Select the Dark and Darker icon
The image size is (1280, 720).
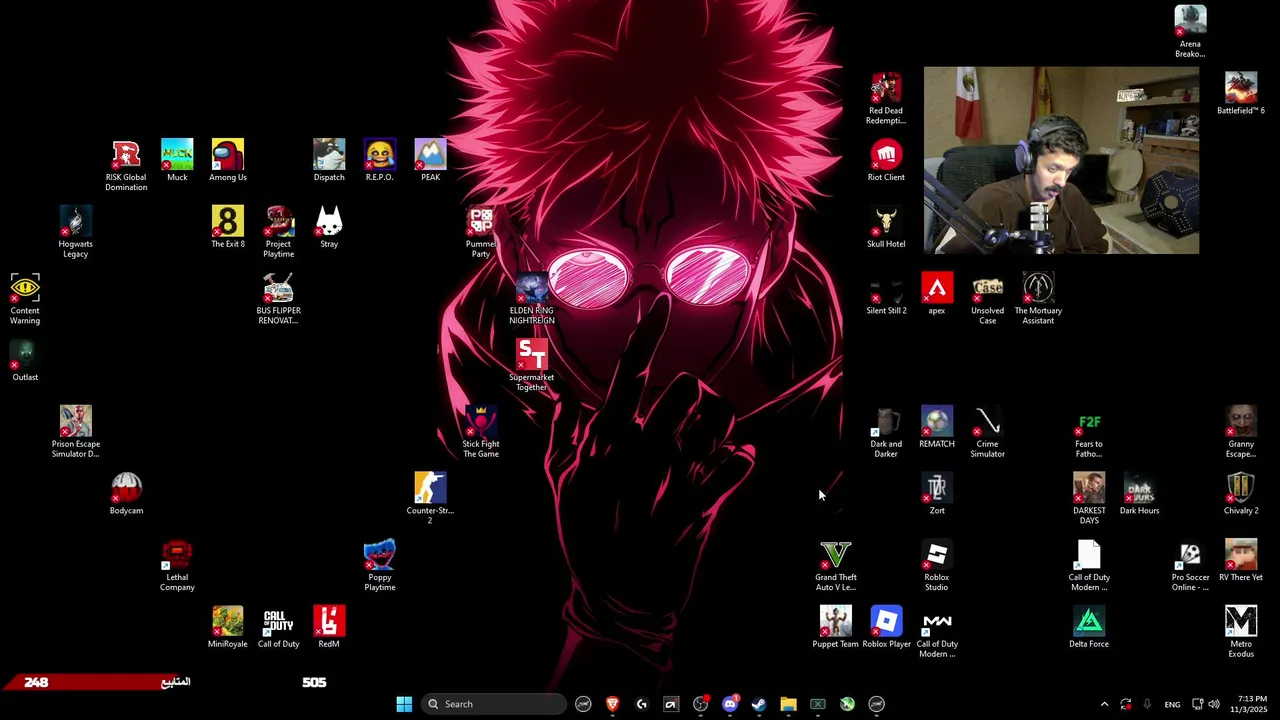(886, 432)
